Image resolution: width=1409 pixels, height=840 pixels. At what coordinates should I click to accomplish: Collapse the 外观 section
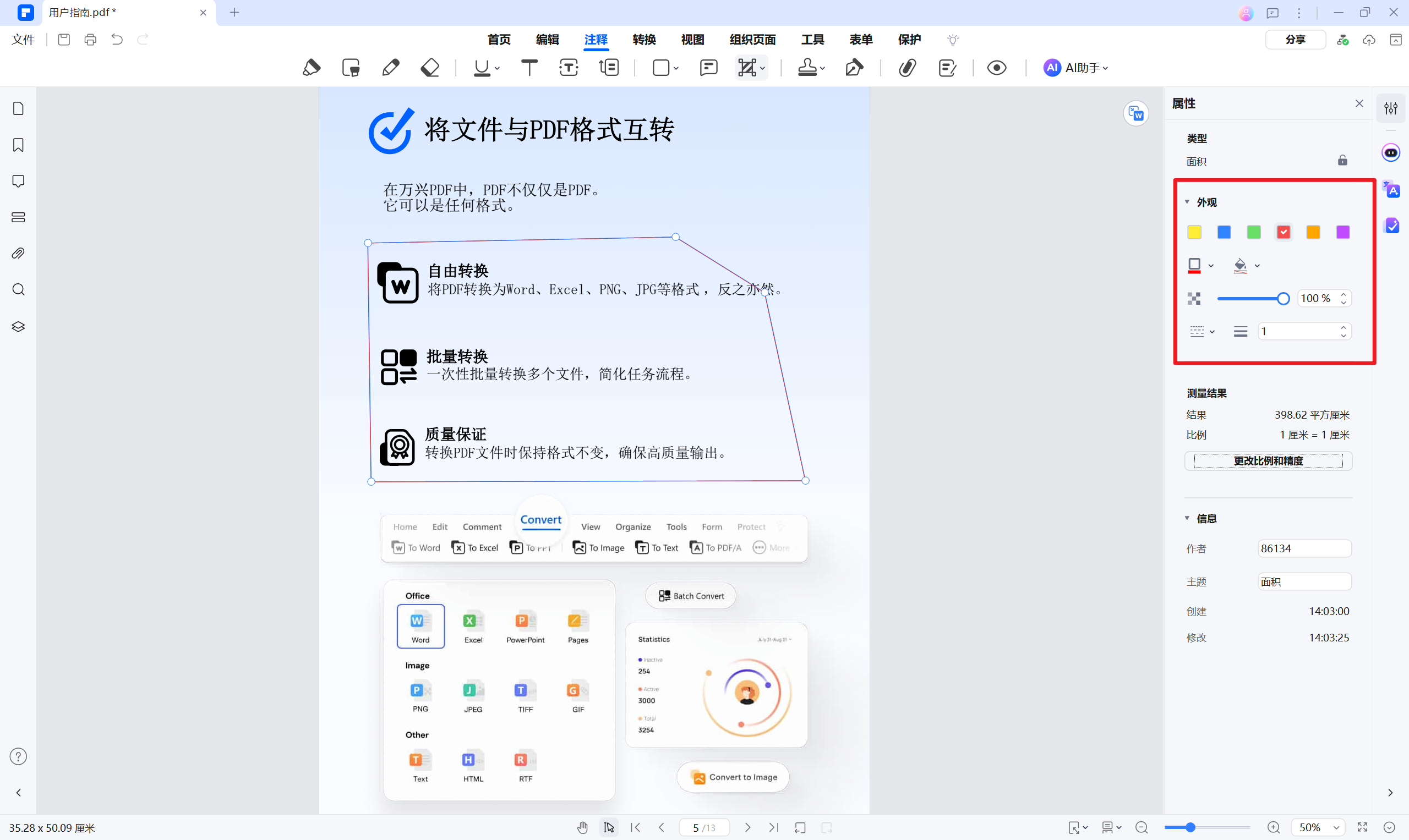[1188, 201]
